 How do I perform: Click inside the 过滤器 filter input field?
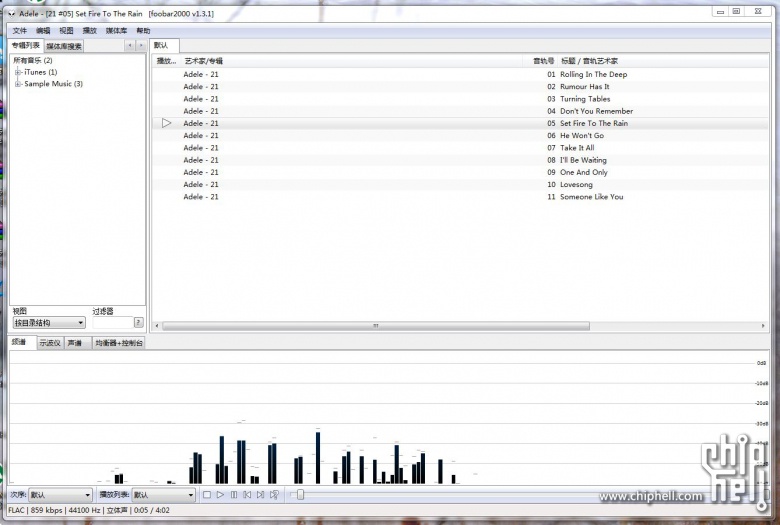[112, 322]
